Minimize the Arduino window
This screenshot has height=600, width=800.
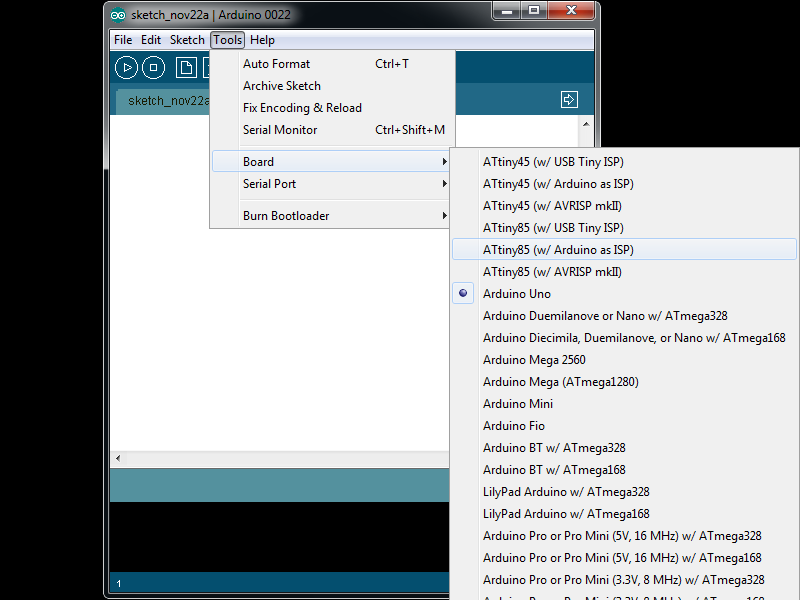(x=507, y=11)
